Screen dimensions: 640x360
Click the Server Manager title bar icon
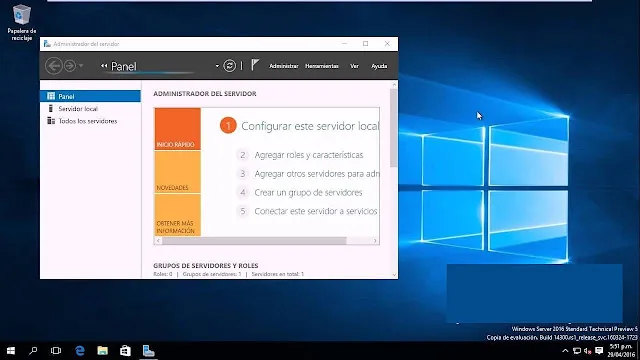(x=47, y=44)
